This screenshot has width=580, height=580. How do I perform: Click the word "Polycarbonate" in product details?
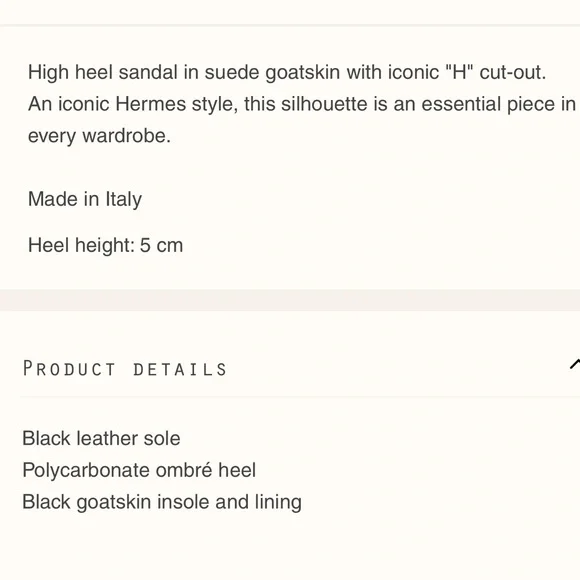click(86, 471)
